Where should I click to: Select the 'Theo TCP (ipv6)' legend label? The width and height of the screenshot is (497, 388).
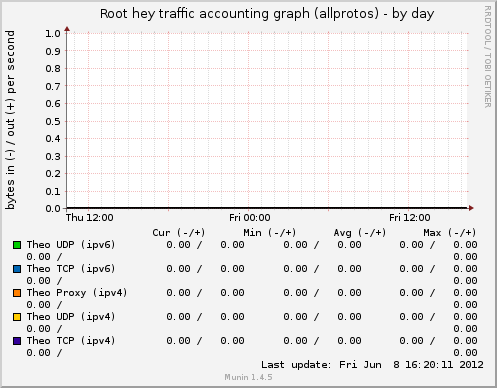tap(71, 269)
